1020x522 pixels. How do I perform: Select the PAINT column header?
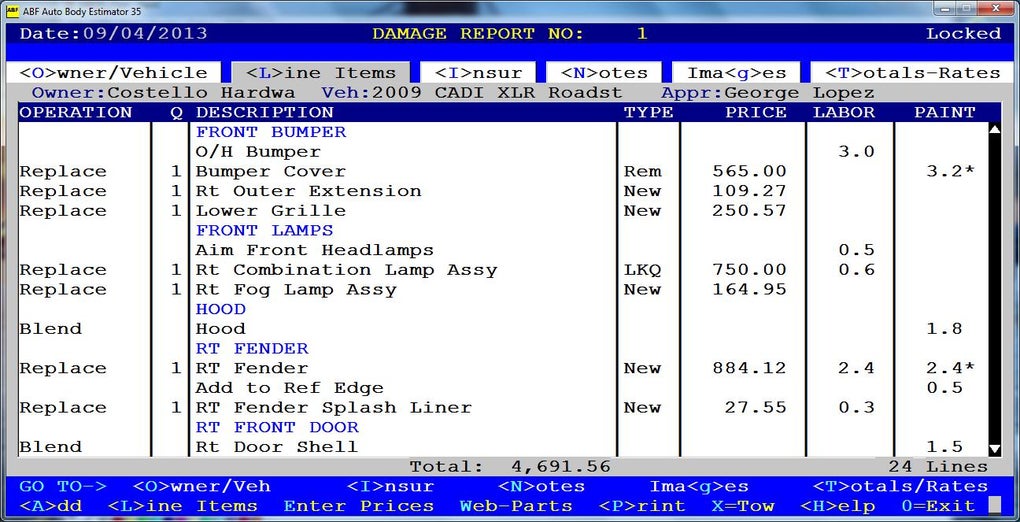[x=945, y=113]
